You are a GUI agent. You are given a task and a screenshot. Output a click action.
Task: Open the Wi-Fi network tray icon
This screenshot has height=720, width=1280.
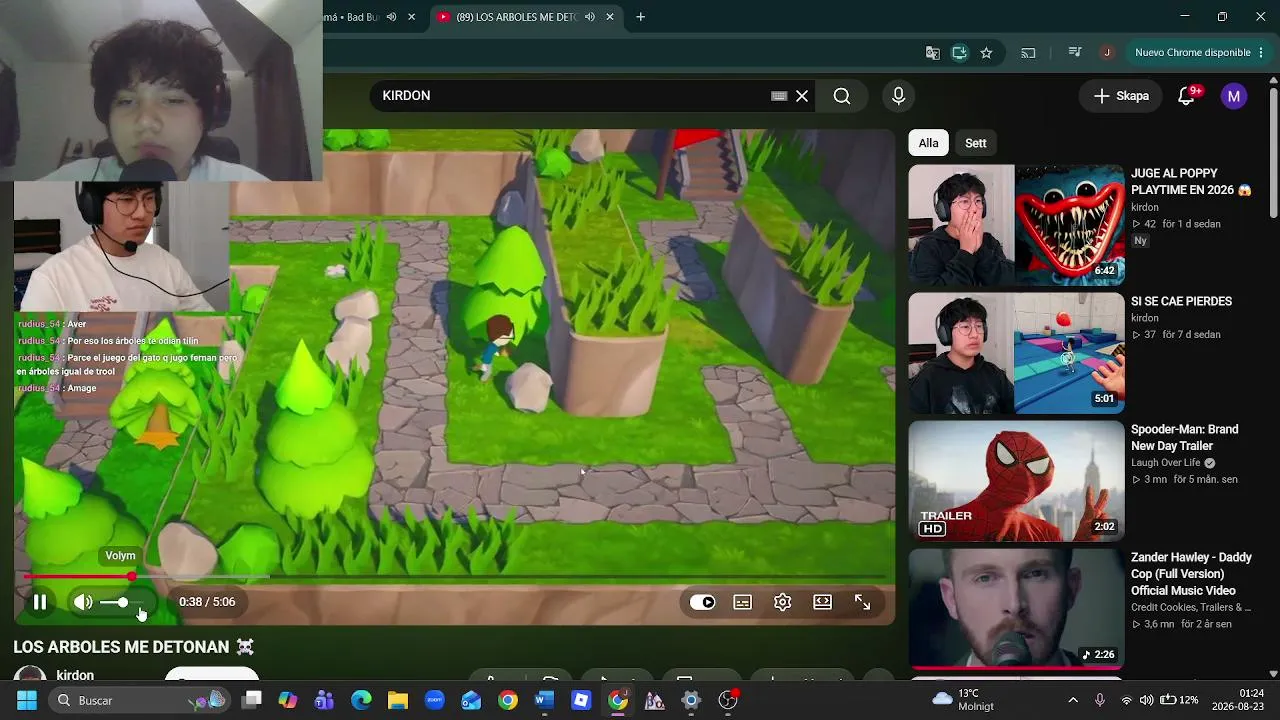[x=1127, y=700]
